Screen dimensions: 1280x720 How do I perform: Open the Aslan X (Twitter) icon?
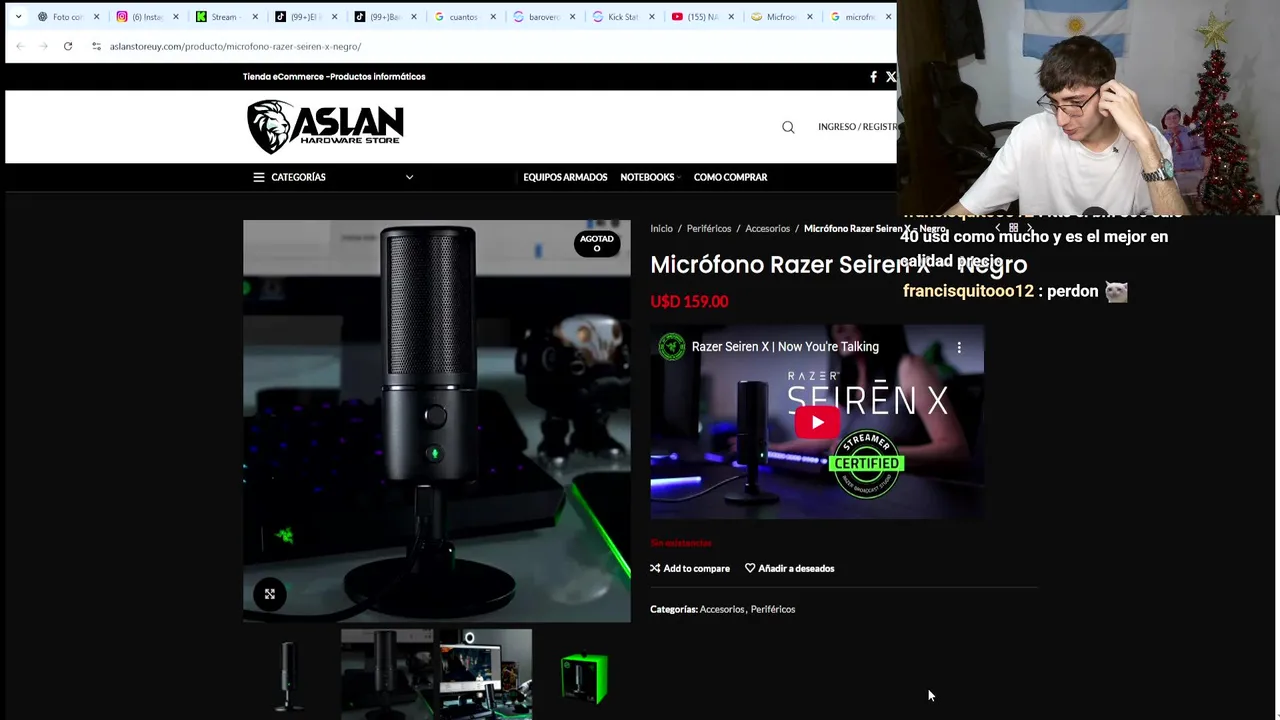[891, 76]
